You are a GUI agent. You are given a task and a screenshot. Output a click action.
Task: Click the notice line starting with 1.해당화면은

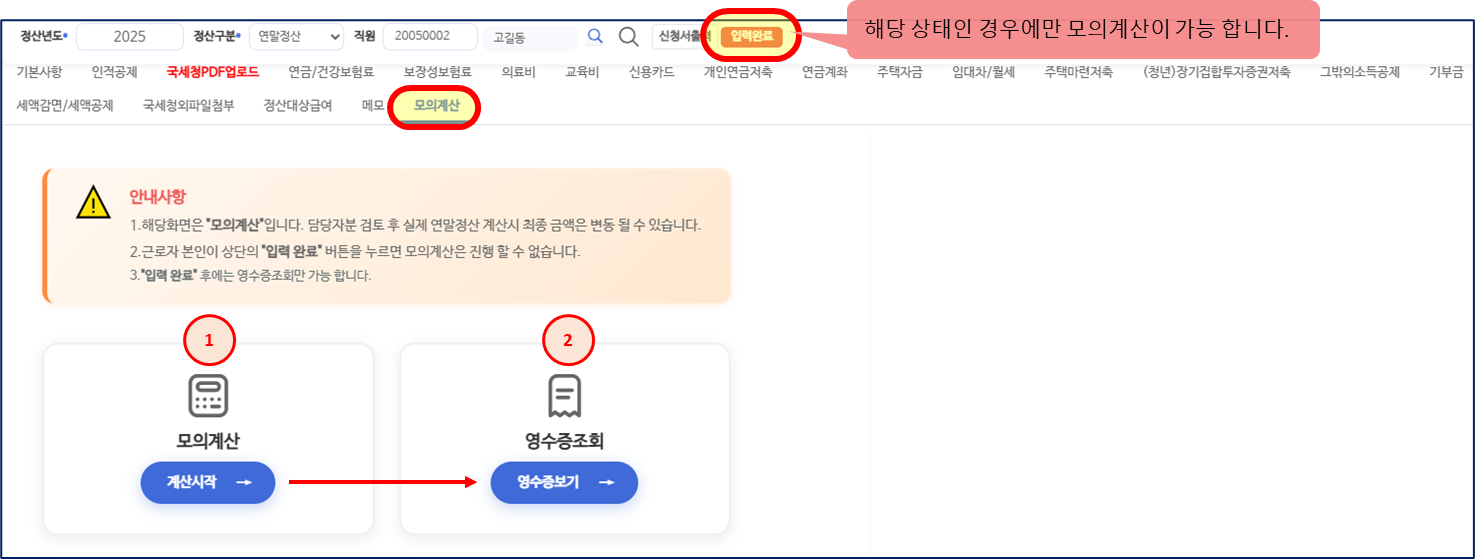tap(415, 224)
